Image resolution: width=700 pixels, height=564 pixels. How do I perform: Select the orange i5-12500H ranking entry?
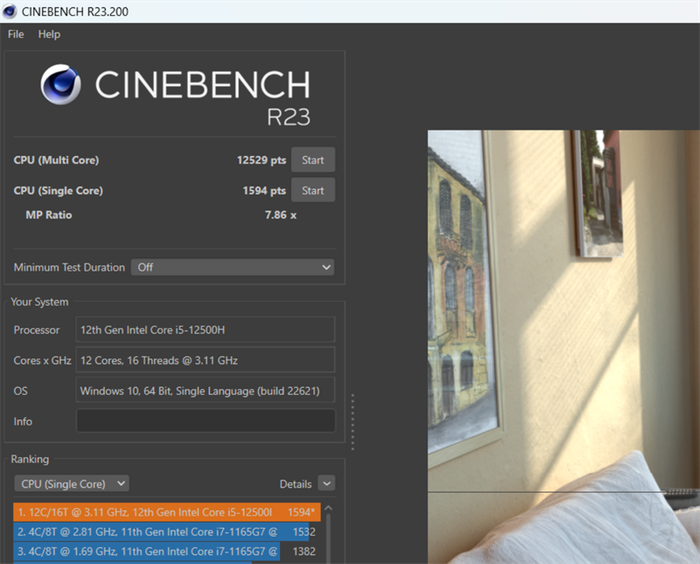[165, 512]
